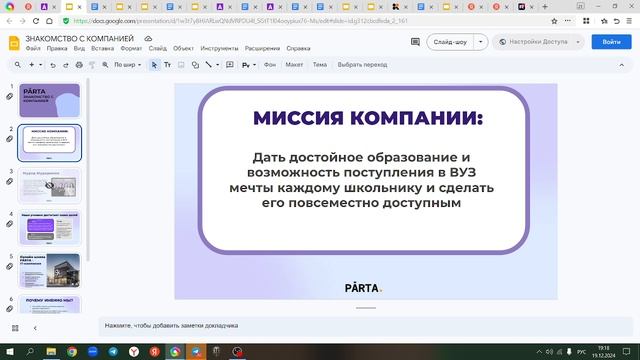Collapse the menus with chevron up
The width and height of the screenshot is (640, 360).
[x=622, y=65]
